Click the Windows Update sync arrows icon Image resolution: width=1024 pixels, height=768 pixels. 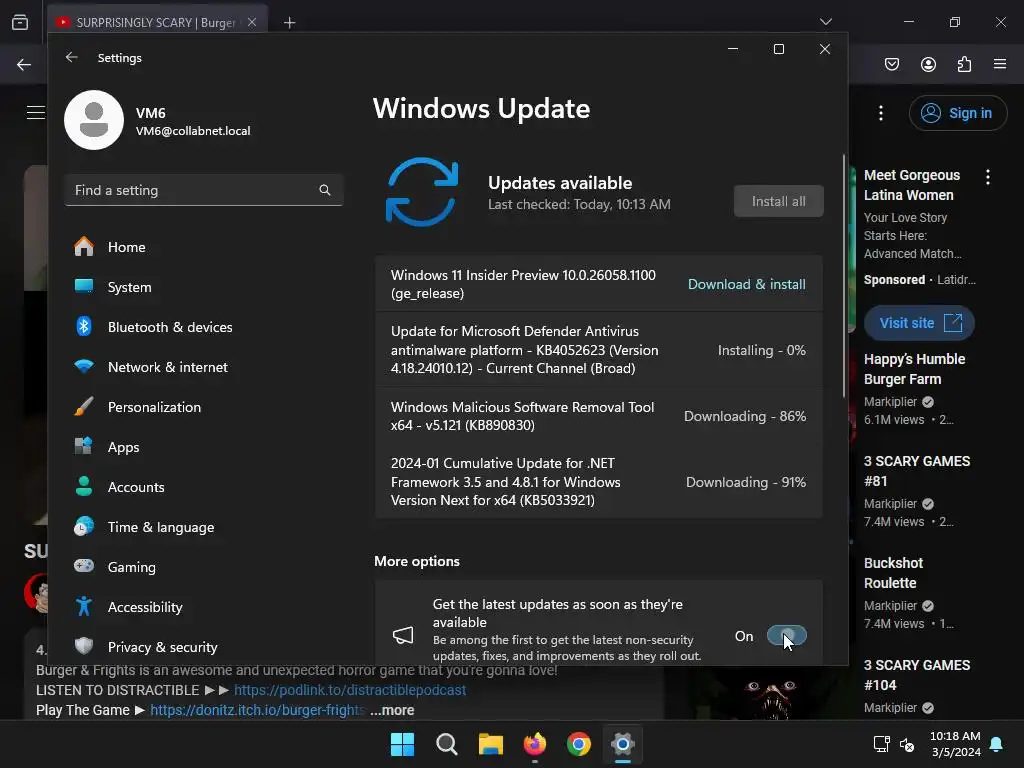[422, 192]
